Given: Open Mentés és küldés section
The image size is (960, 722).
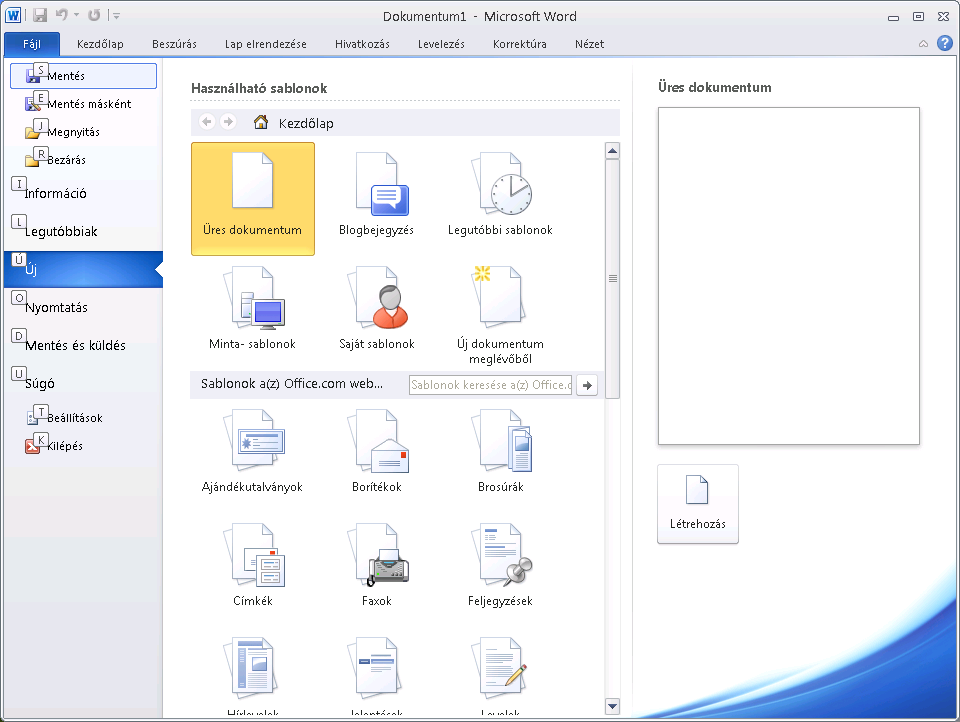Looking at the screenshot, I should coord(83,345).
